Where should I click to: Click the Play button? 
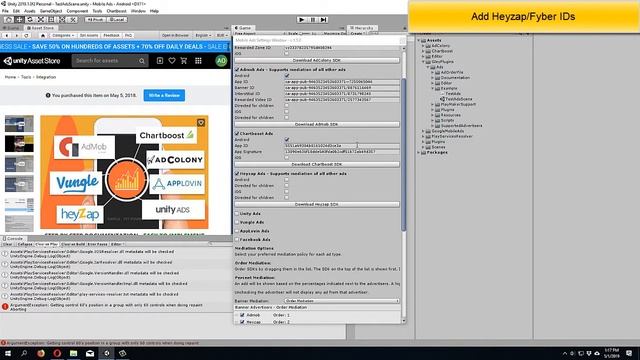pos(302,20)
